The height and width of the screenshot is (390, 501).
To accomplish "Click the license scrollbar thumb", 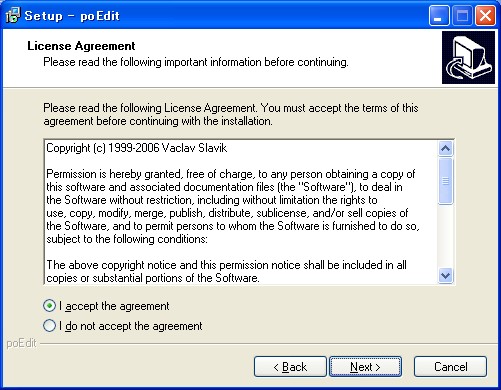I will click(x=446, y=181).
